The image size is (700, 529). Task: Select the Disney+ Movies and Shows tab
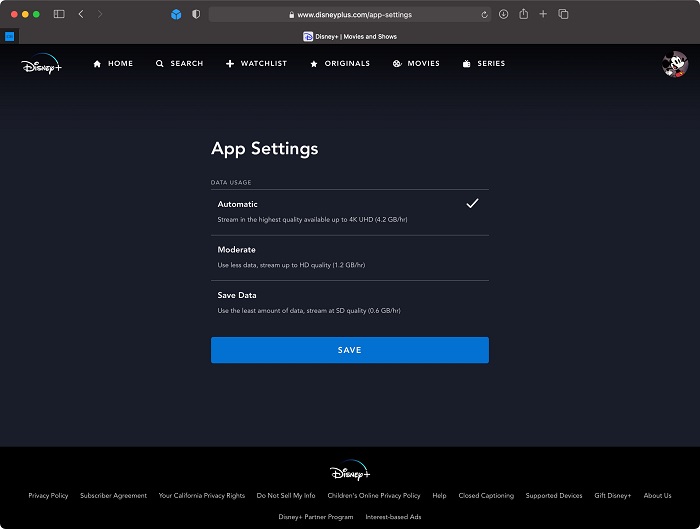click(x=350, y=37)
